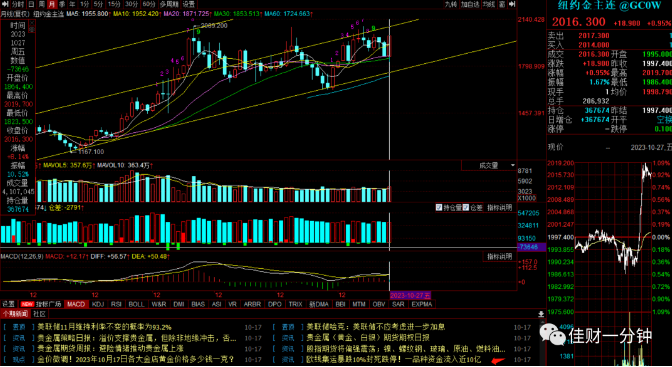This screenshot has width=672, height=367.
Task: Open the 月线(复权) adjustment label
Action: coord(15,14)
